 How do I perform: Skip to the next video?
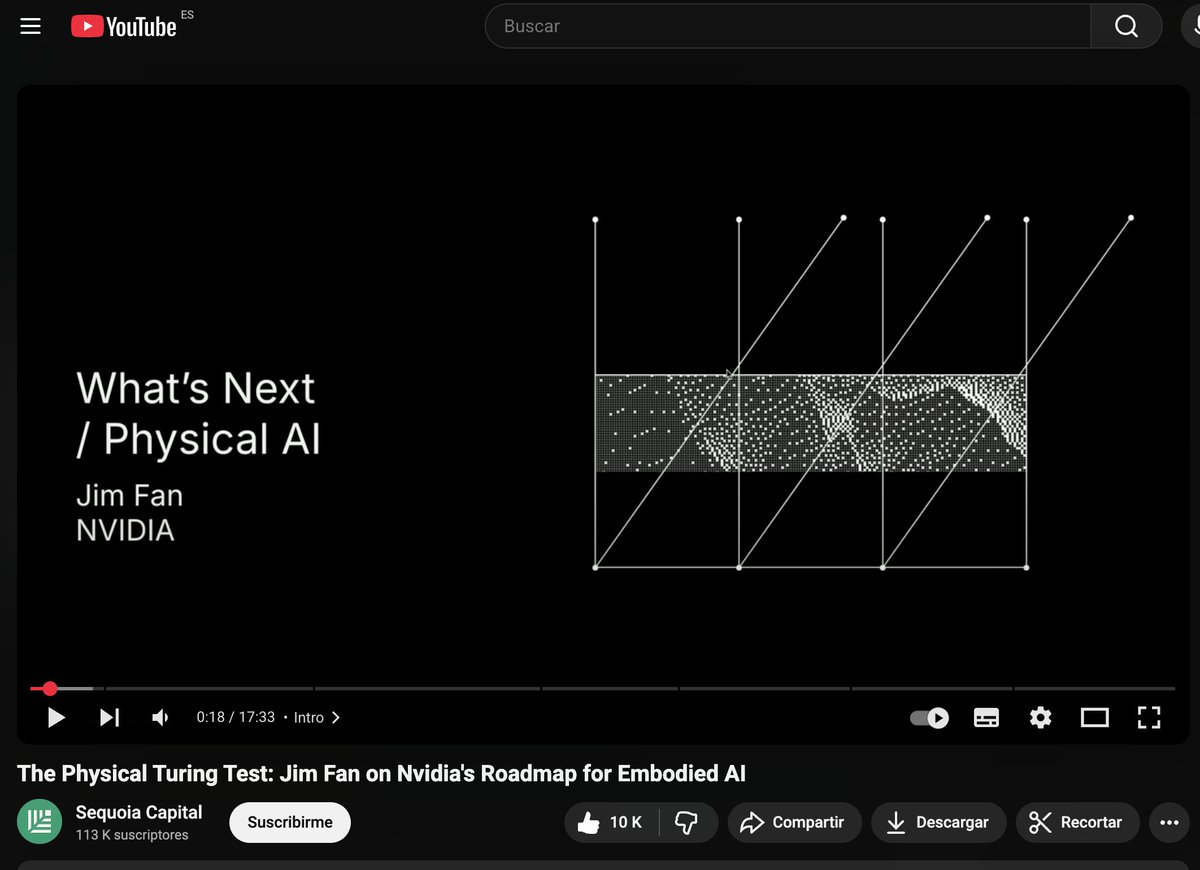[x=109, y=717]
